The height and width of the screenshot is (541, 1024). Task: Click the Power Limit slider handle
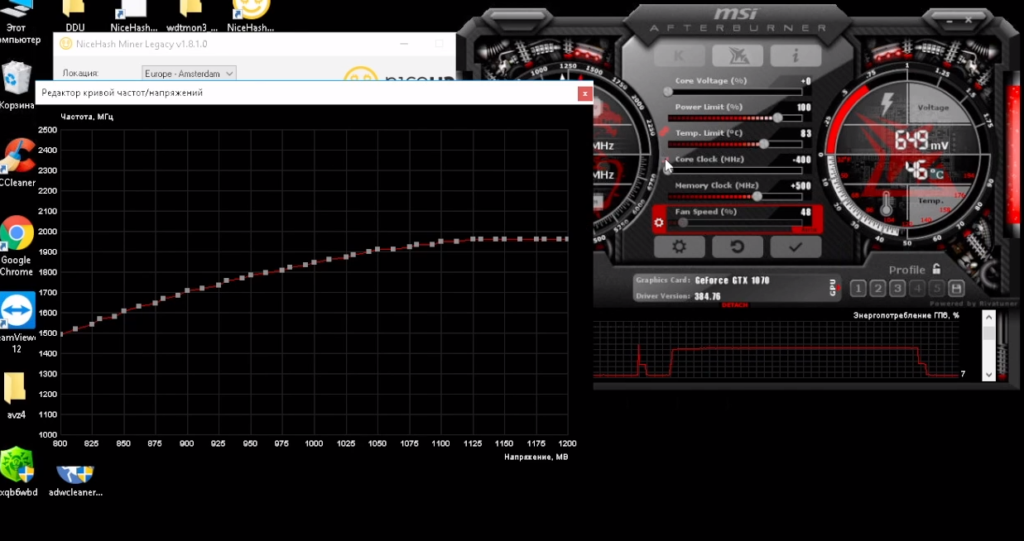tap(777, 117)
